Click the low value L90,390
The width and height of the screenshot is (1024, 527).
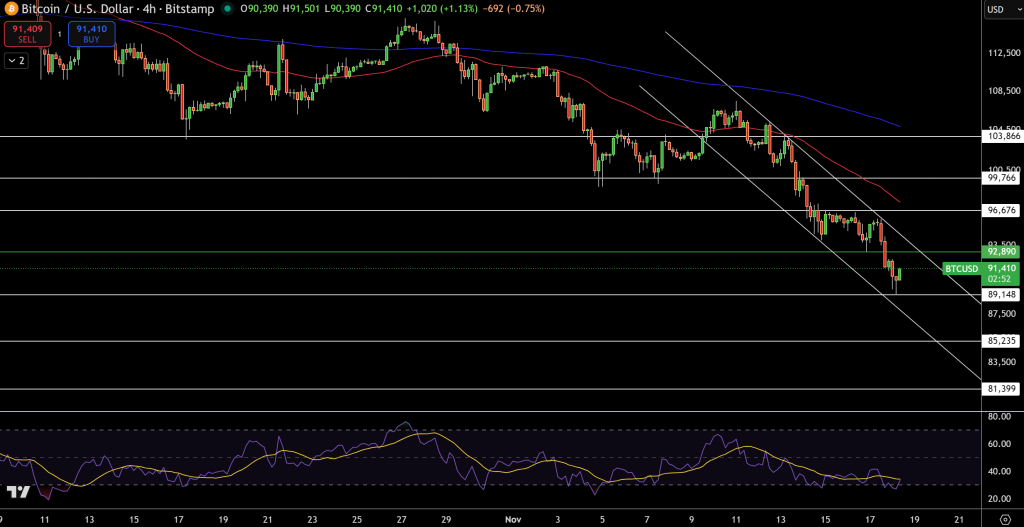click(342, 8)
